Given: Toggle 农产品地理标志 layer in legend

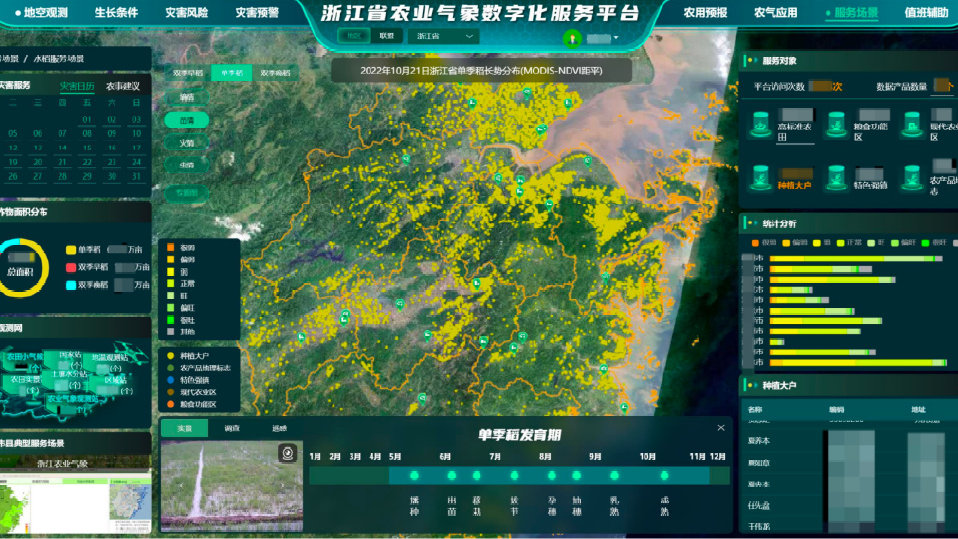Looking at the screenshot, I should click(x=171, y=368).
